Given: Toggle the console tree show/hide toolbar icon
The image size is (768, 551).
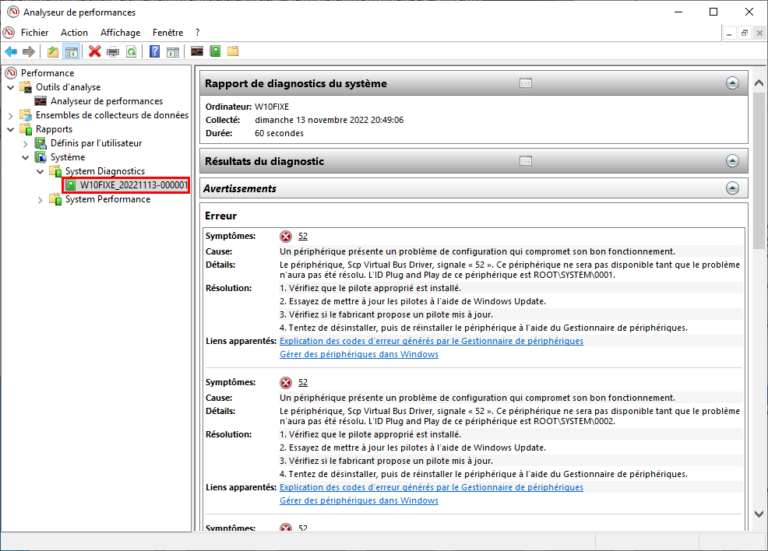Looking at the screenshot, I should tap(71, 51).
